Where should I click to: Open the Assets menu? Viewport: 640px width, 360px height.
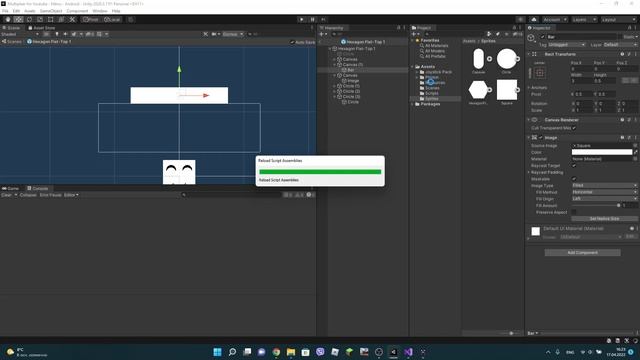click(30, 11)
